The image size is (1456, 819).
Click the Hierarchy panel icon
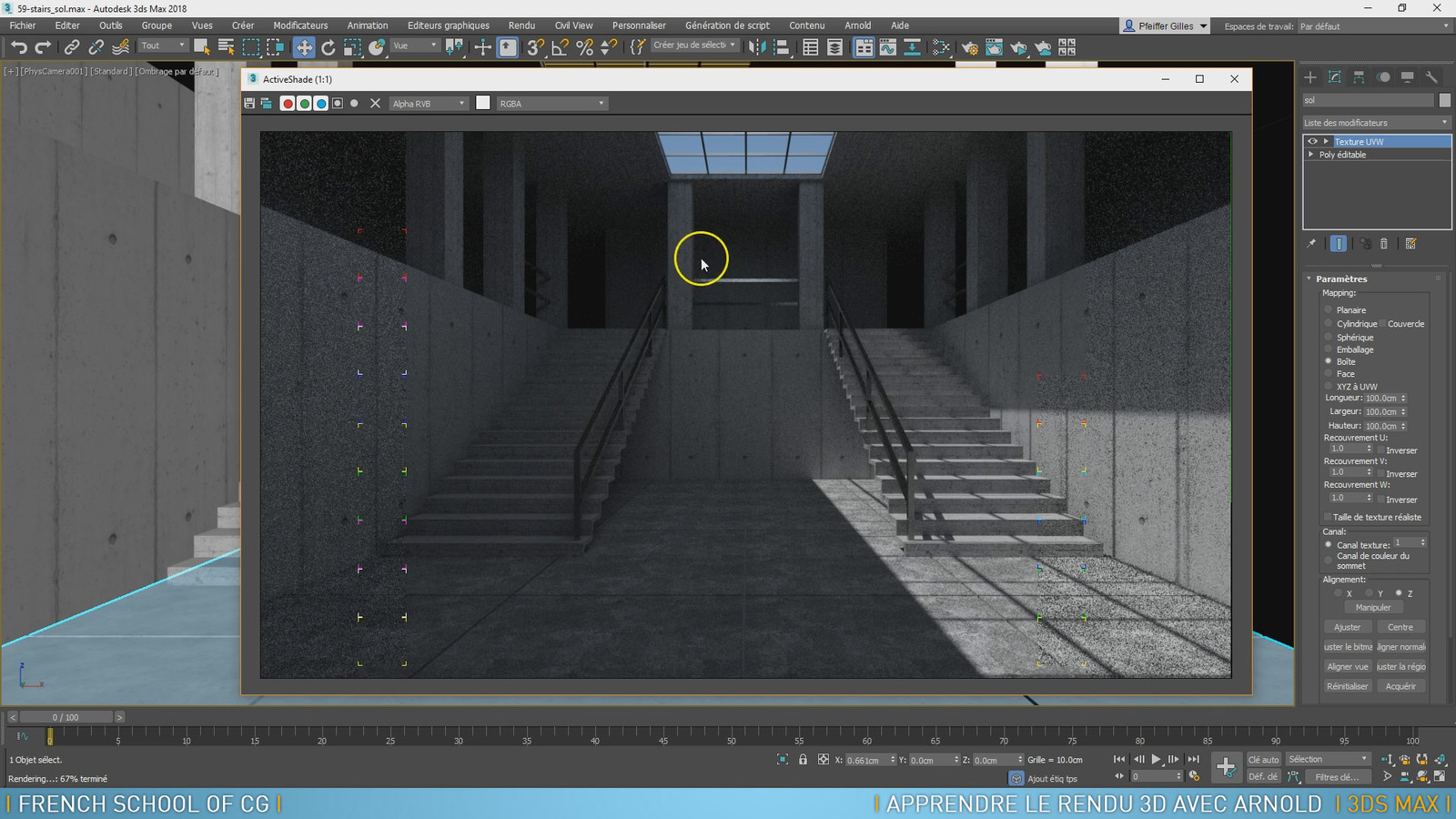coord(1359,79)
